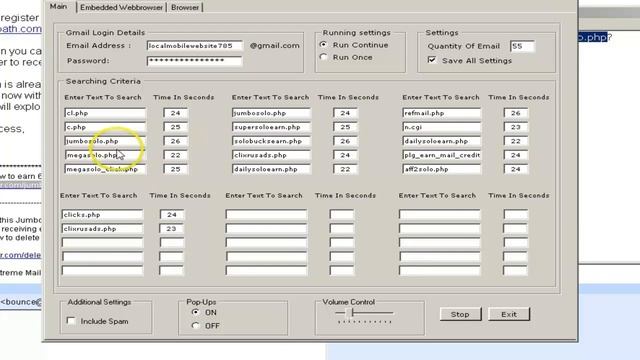Click the time field beside cl.php
The height and width of the screenshot is (360, 640).
pyautogui.click(x=176, y=113)
